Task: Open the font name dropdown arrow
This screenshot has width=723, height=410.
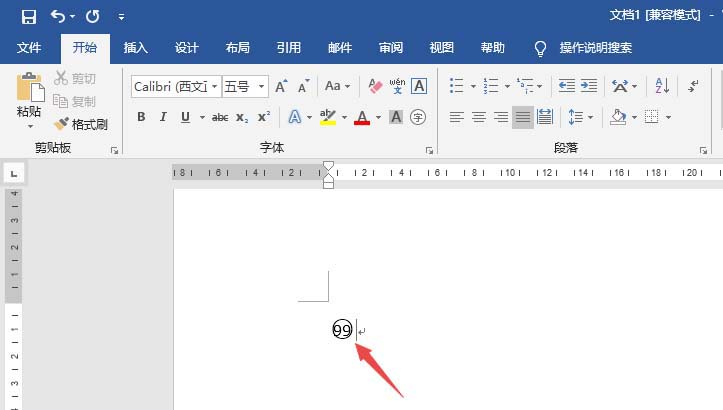Action: point(215,86)
